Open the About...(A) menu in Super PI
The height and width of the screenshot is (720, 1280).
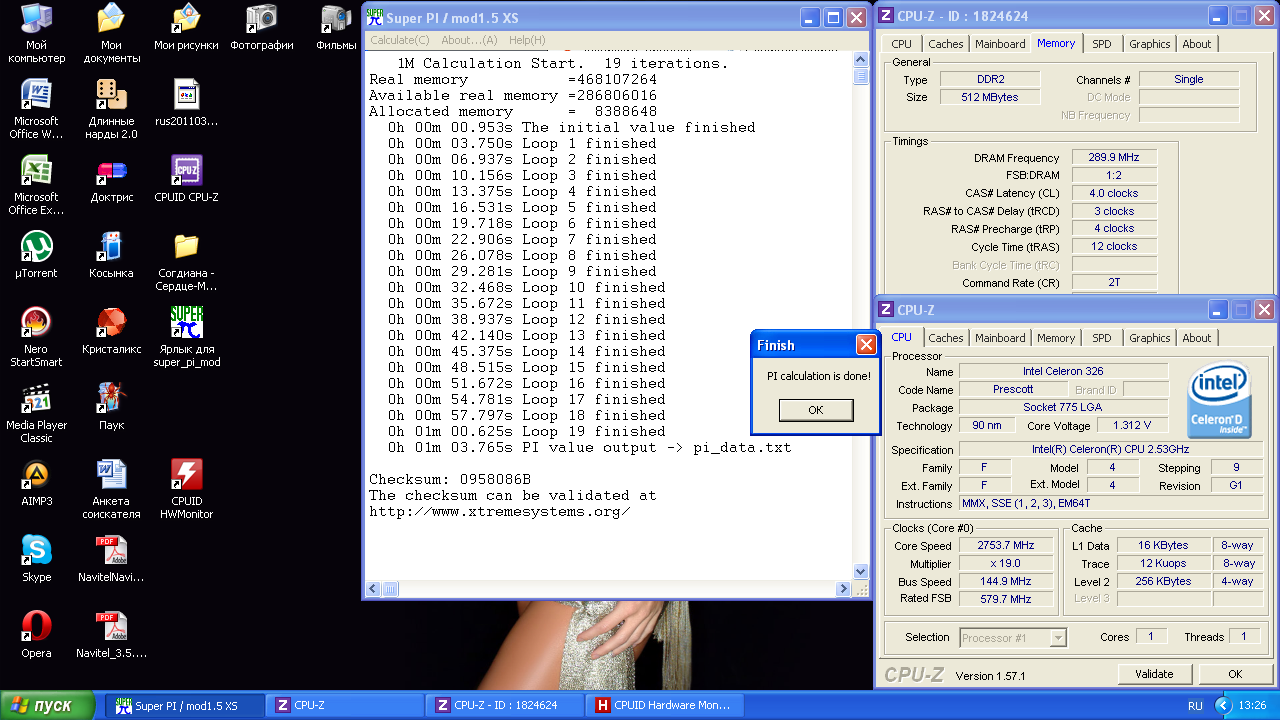pyautogui.click(x=469, y=40)
